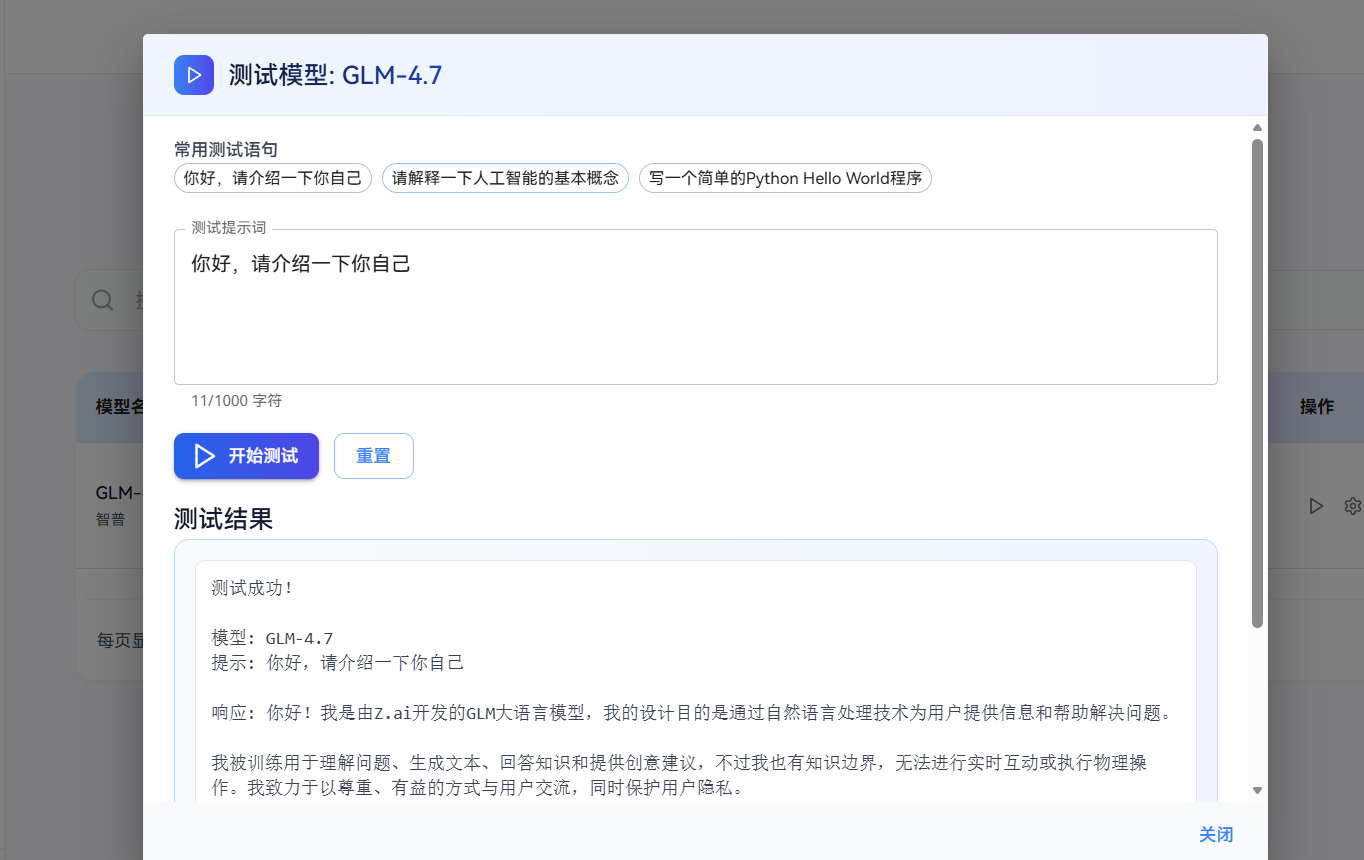Click the dialog scrollbar up arrow

[x=1258, y=127]
